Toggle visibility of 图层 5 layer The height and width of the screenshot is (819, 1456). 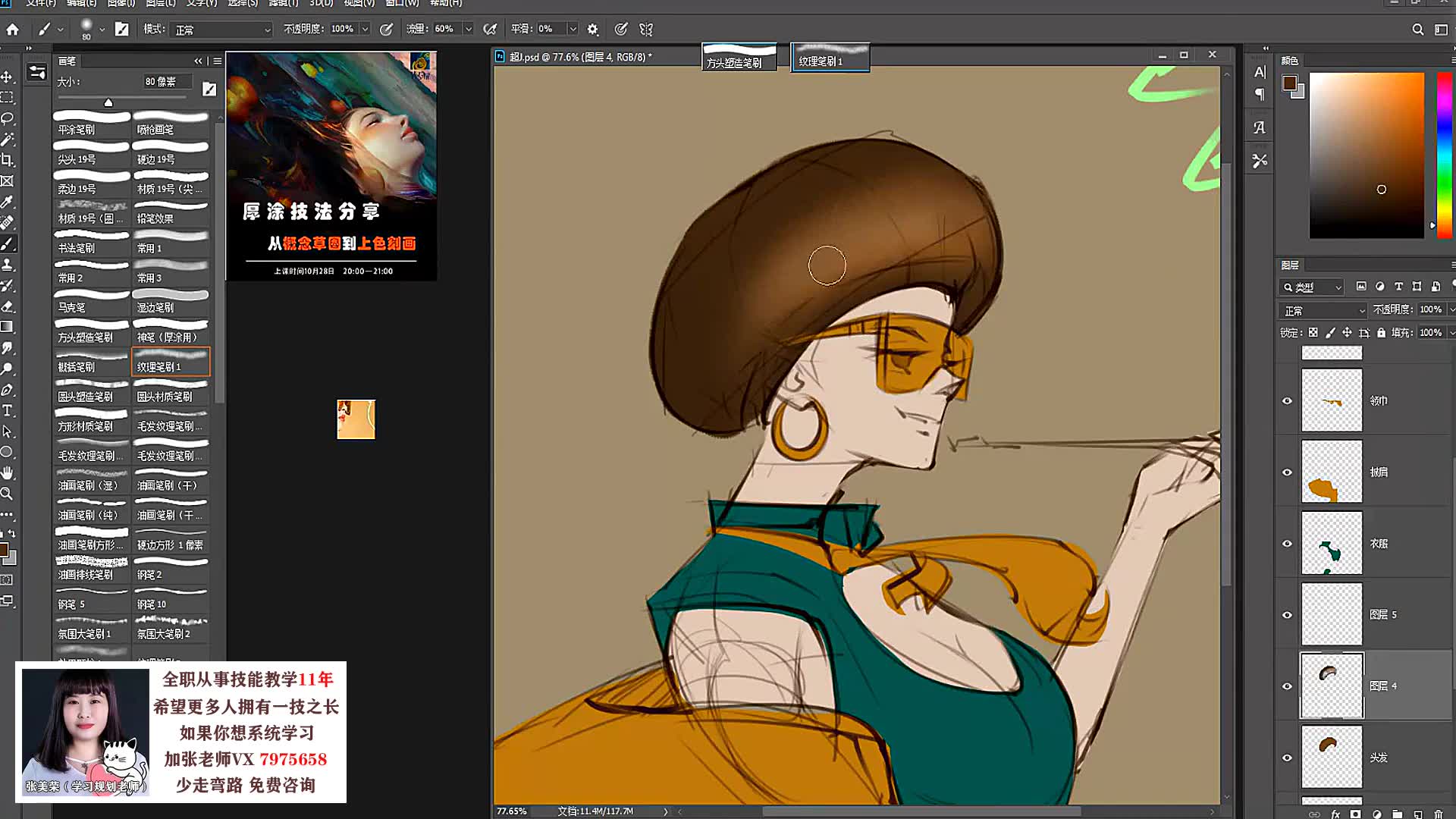point(1287,615)
